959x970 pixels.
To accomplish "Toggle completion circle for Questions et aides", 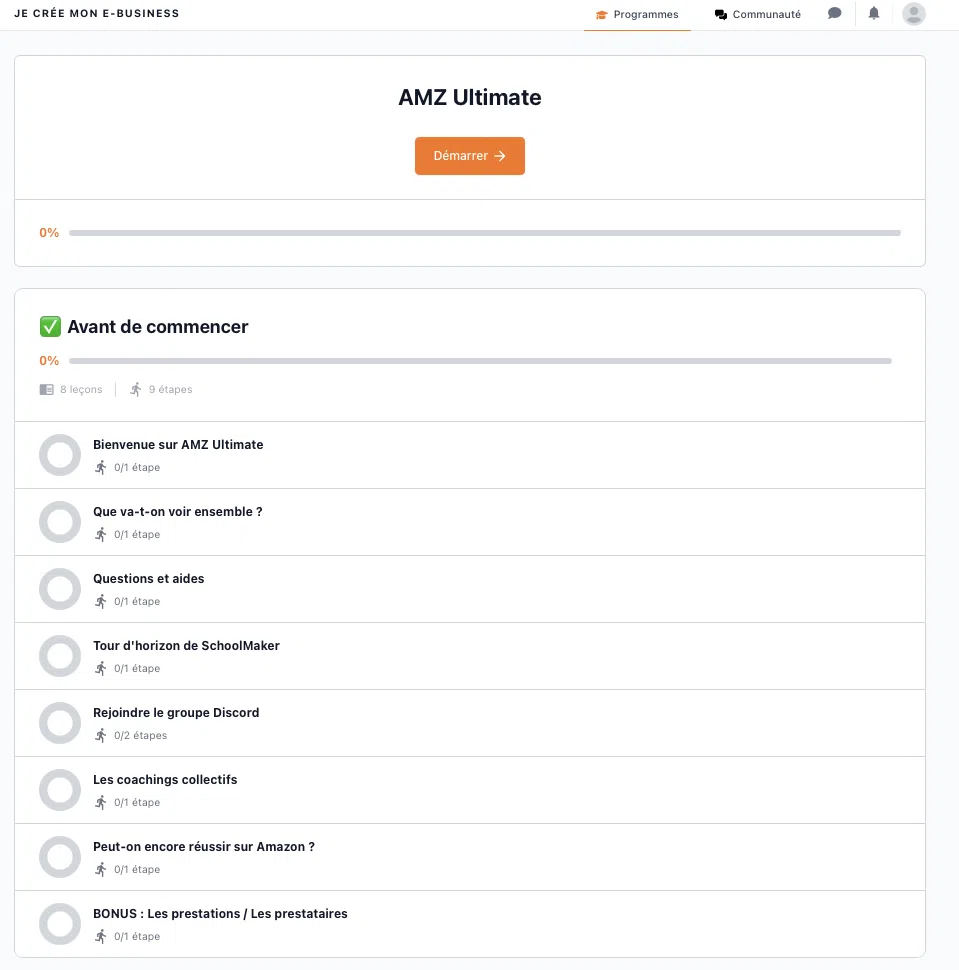I will (60, 589).
